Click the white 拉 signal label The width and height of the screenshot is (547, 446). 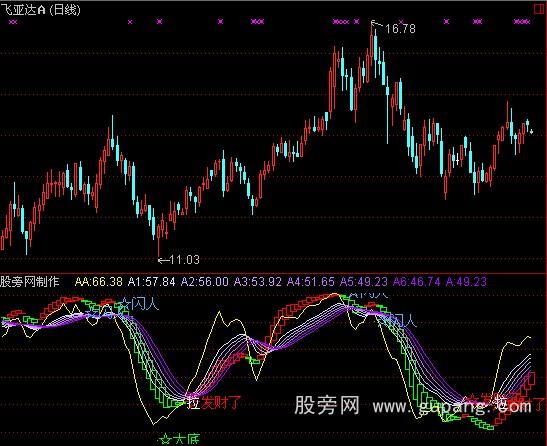pyautogui.click(x=194, y=403)
